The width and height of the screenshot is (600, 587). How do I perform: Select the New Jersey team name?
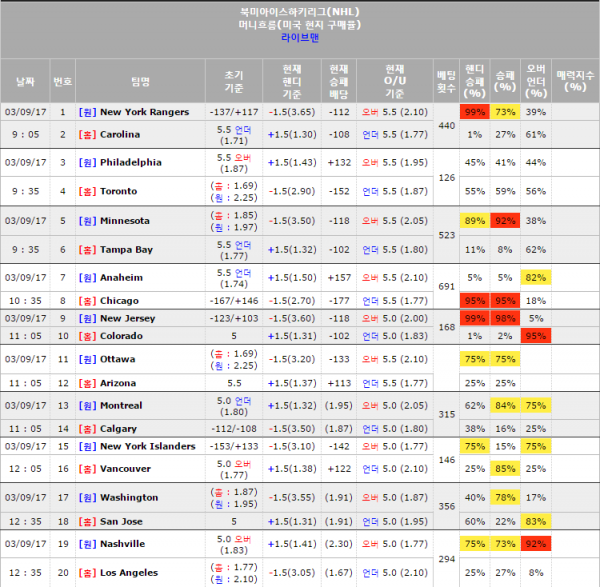127,318
